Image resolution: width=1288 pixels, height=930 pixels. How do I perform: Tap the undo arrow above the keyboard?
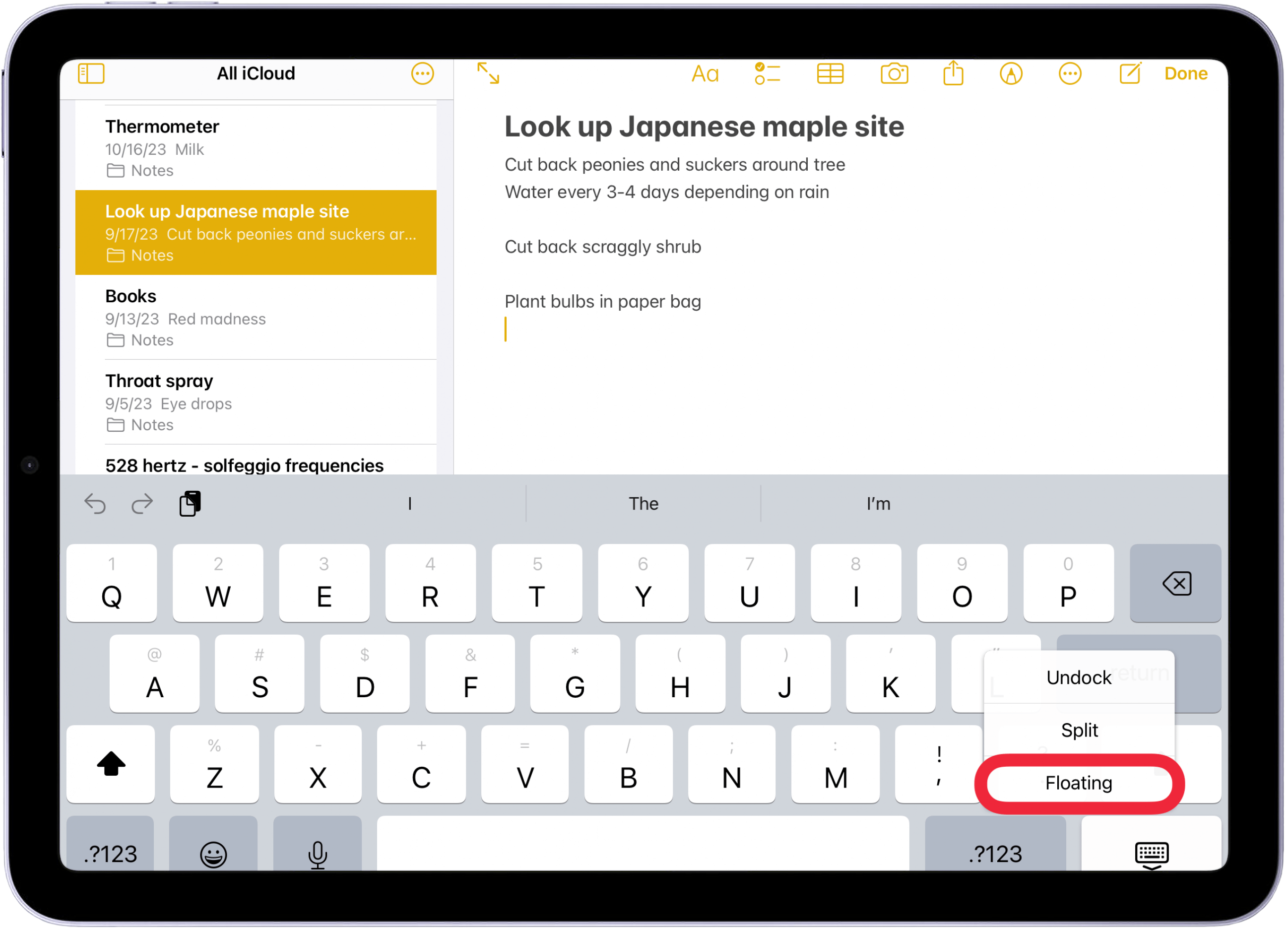[95, 503]
